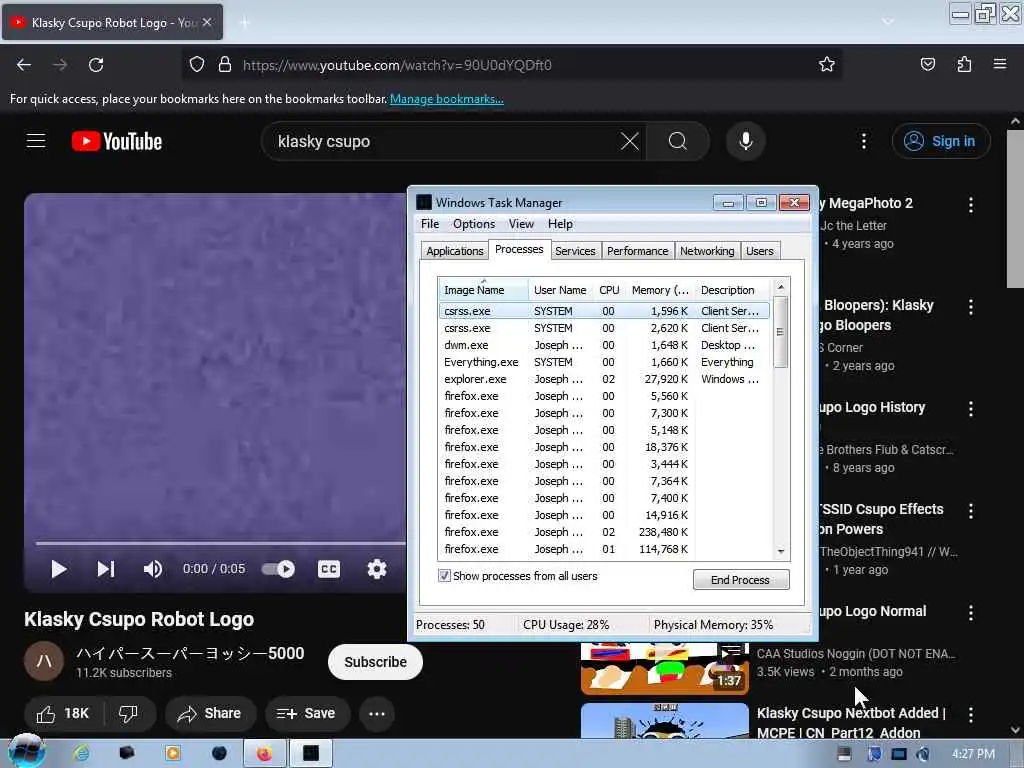The image size is (1024, 768).
Task: Click process list scroll up arrow
Action: [781, 287]
